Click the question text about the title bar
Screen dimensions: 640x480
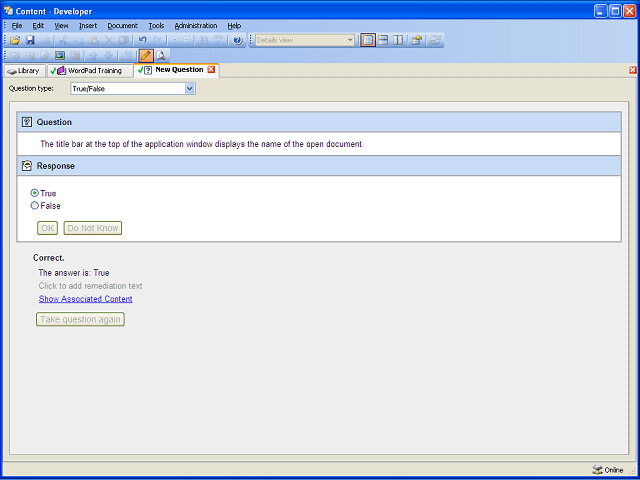click(202, 144)
